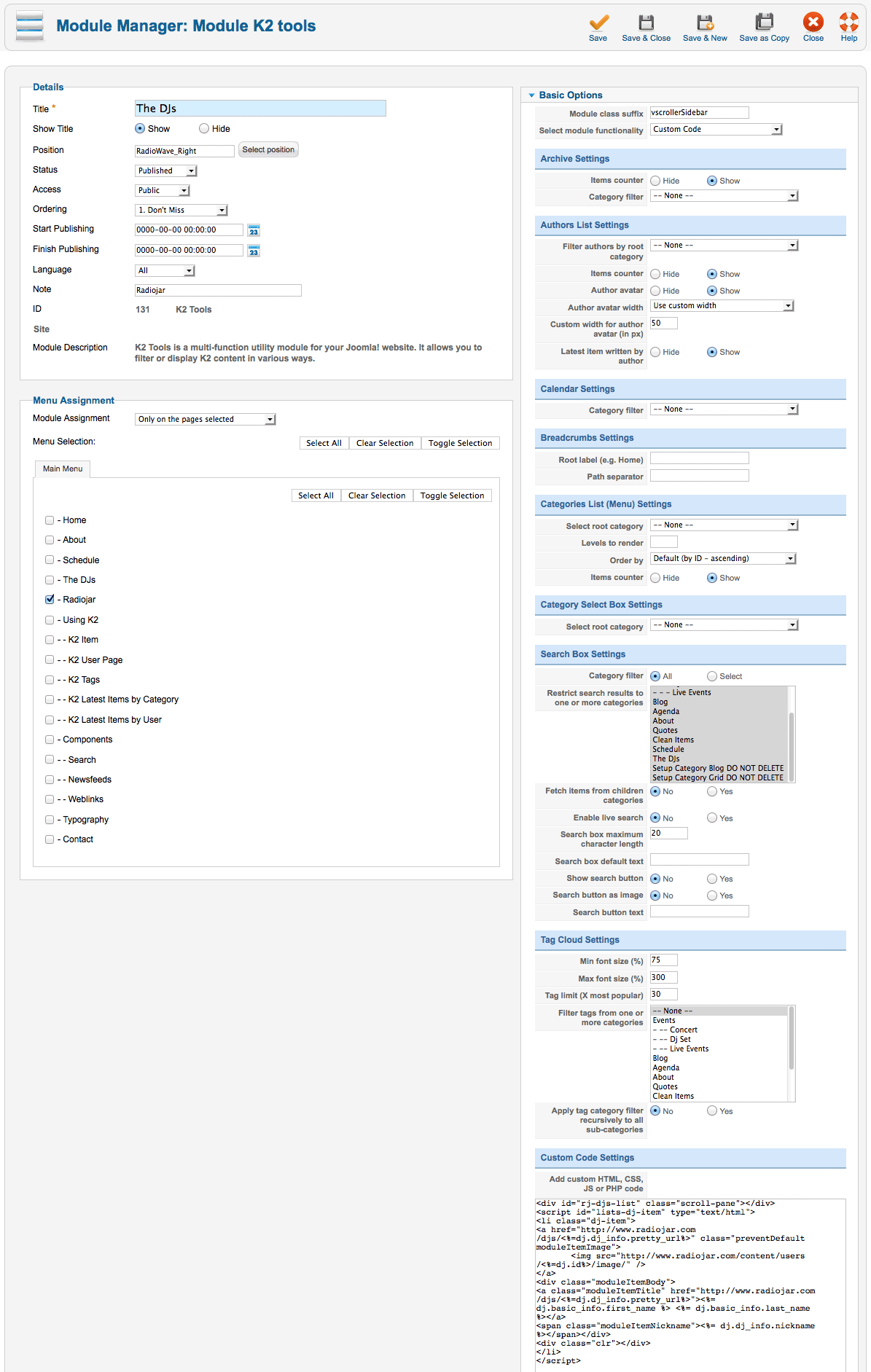
Task: Select Quotes in restrict search categories list
Action: 719,730
